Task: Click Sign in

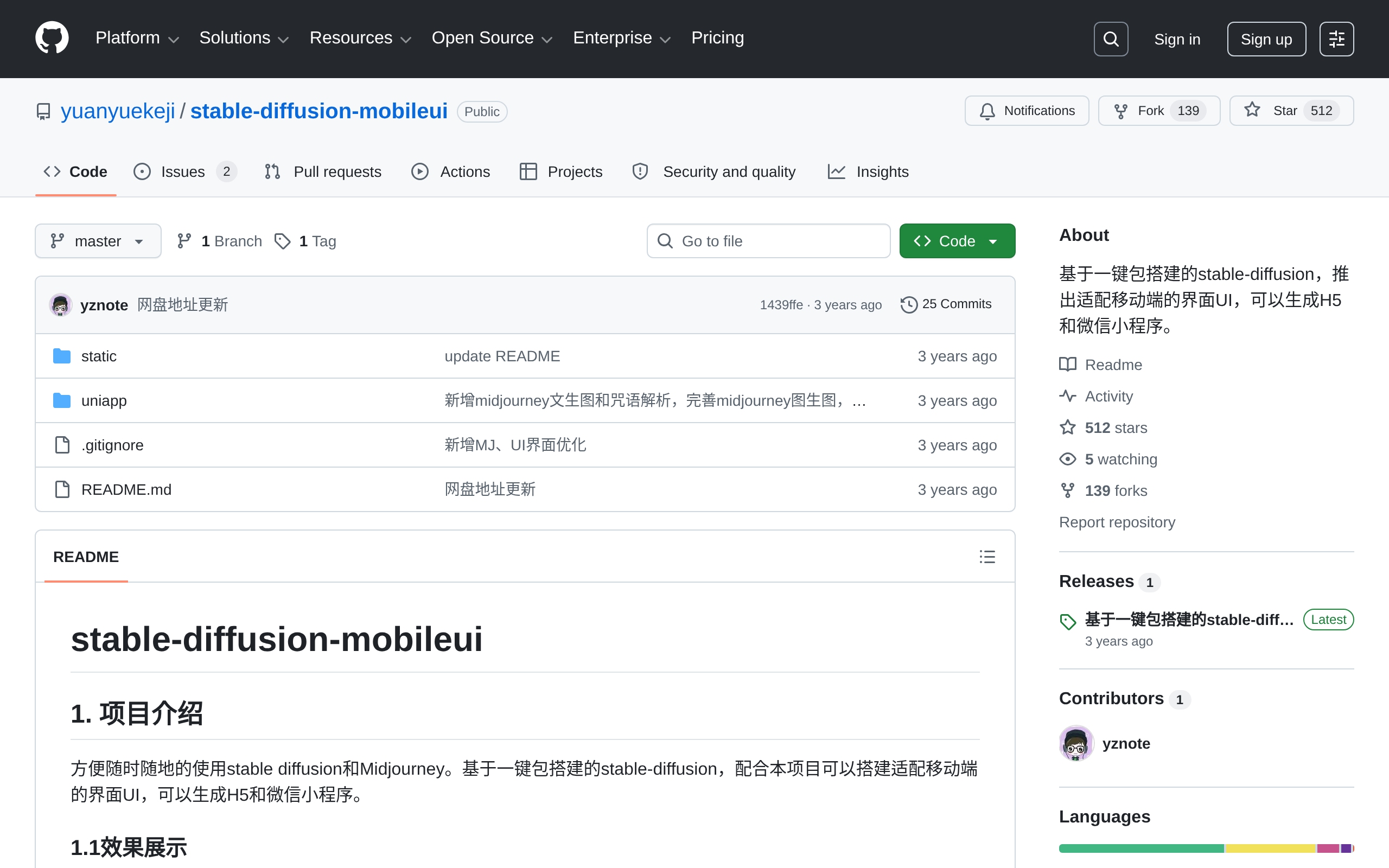Action: [x=1177, y=39]
